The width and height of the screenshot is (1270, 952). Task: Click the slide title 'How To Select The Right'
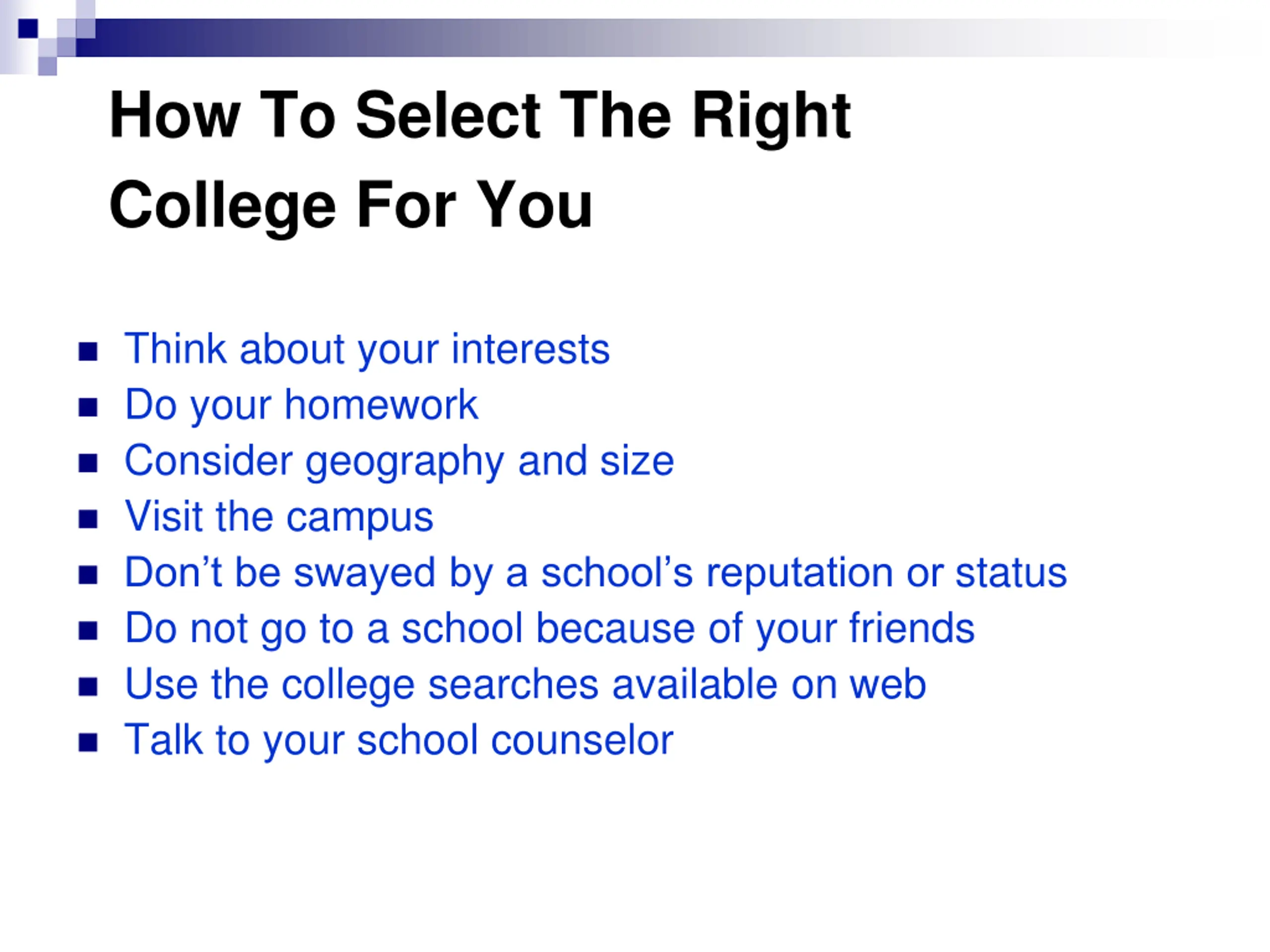point(479,117)
